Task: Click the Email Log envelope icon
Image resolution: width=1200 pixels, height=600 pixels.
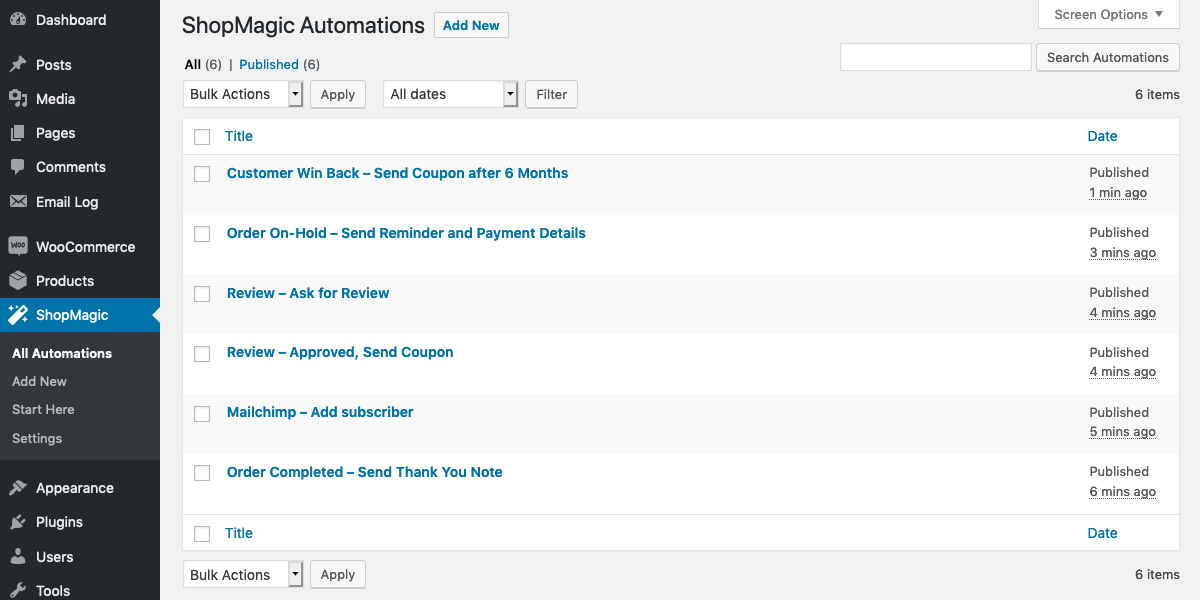Action: coord(17,201)
